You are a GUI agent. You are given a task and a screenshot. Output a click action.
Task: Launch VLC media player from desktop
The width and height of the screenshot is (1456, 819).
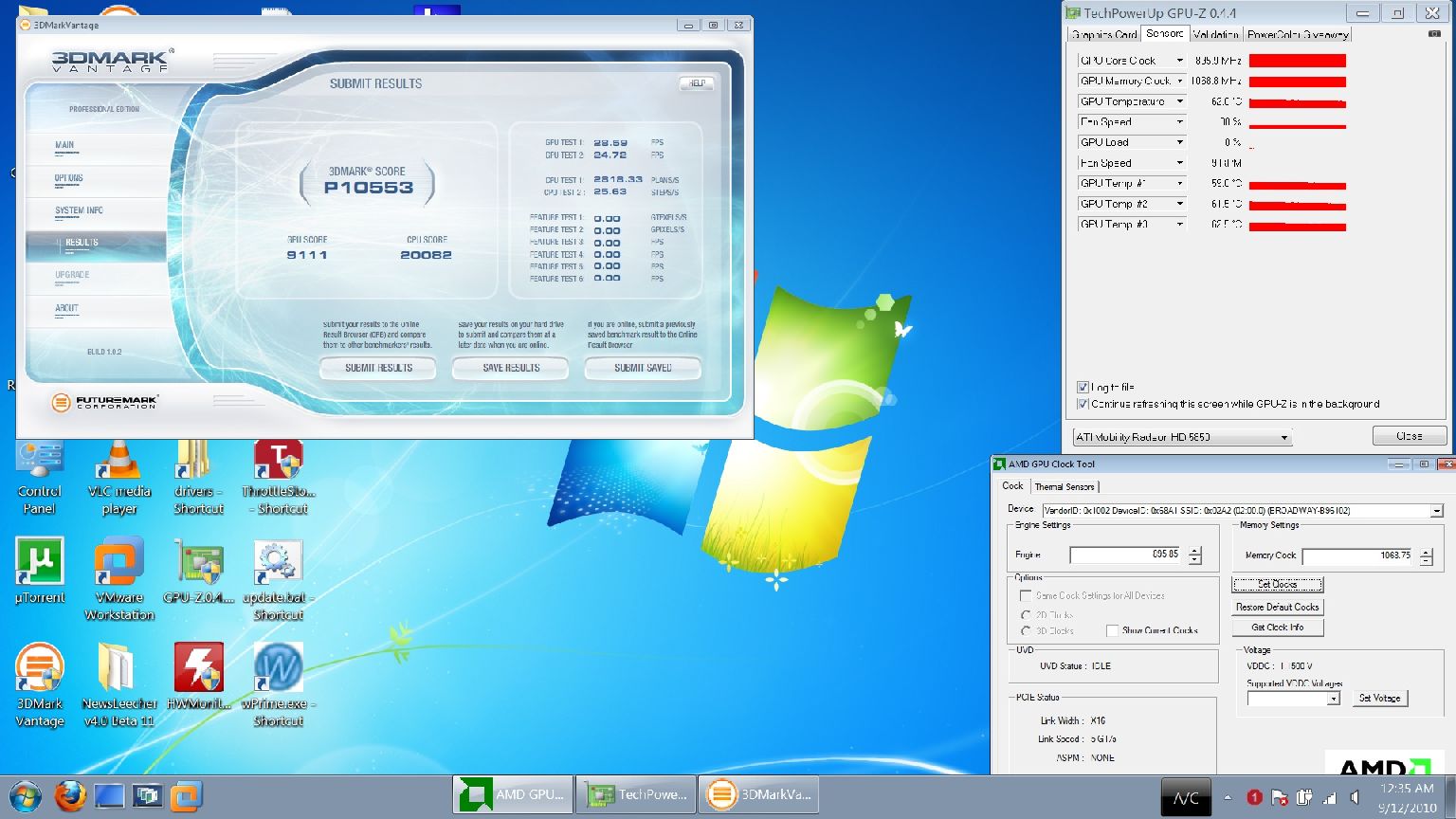tap(119, 478)
